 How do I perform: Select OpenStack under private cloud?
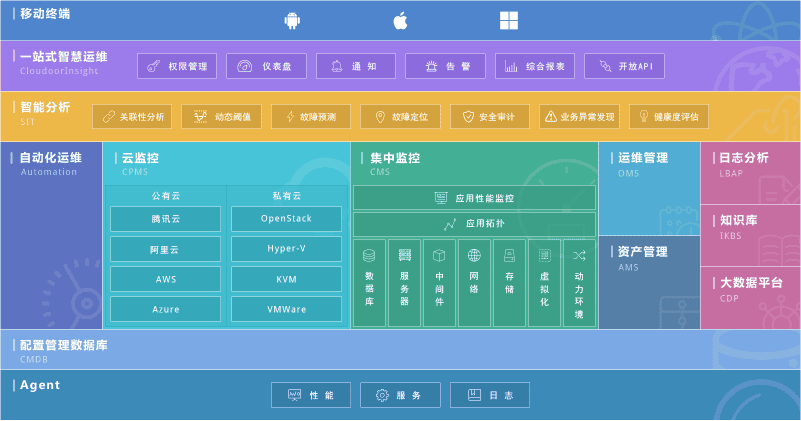pyautogui.click(x=286, y=218)
